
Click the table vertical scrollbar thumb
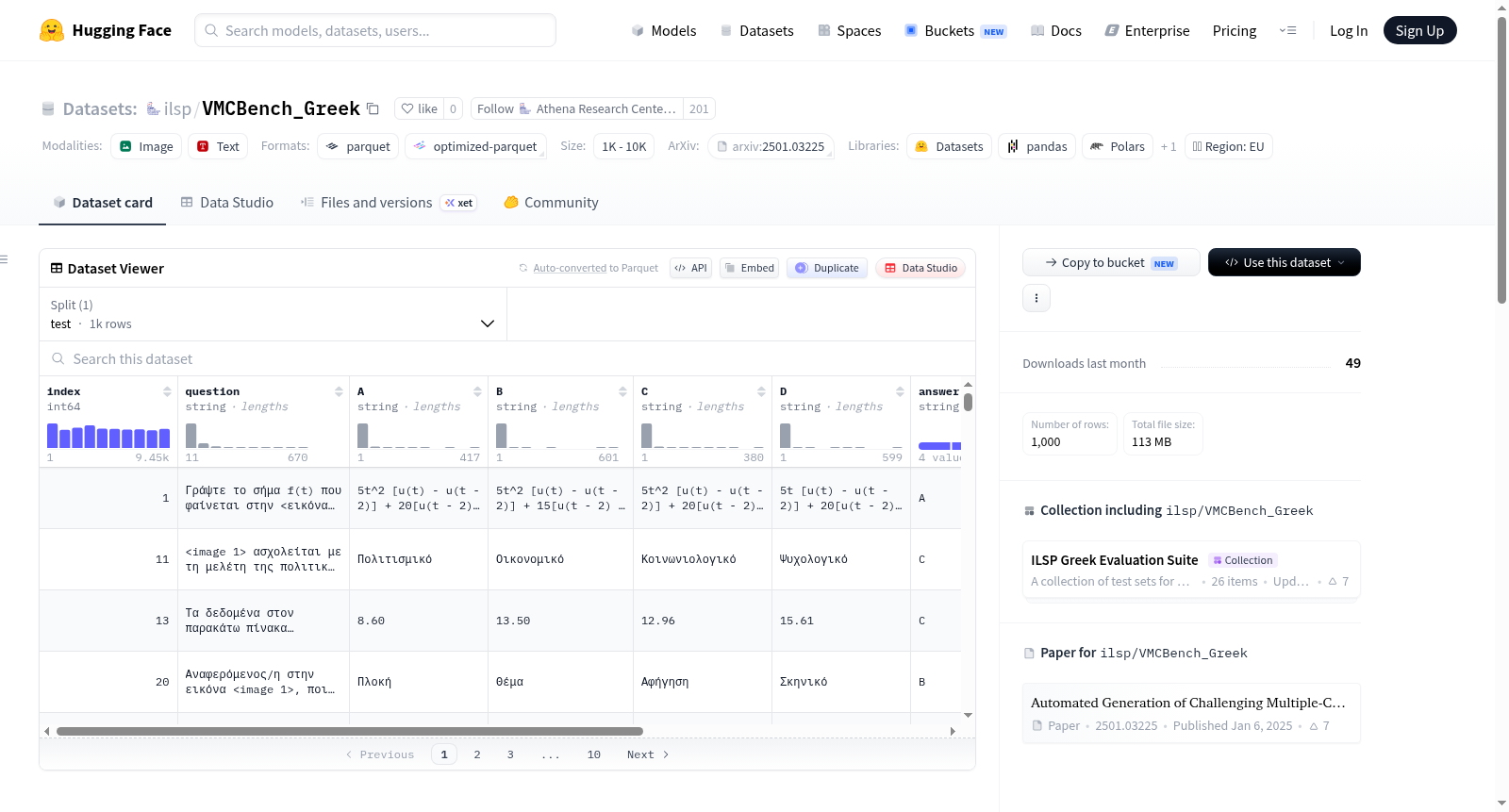coord(968,403)
